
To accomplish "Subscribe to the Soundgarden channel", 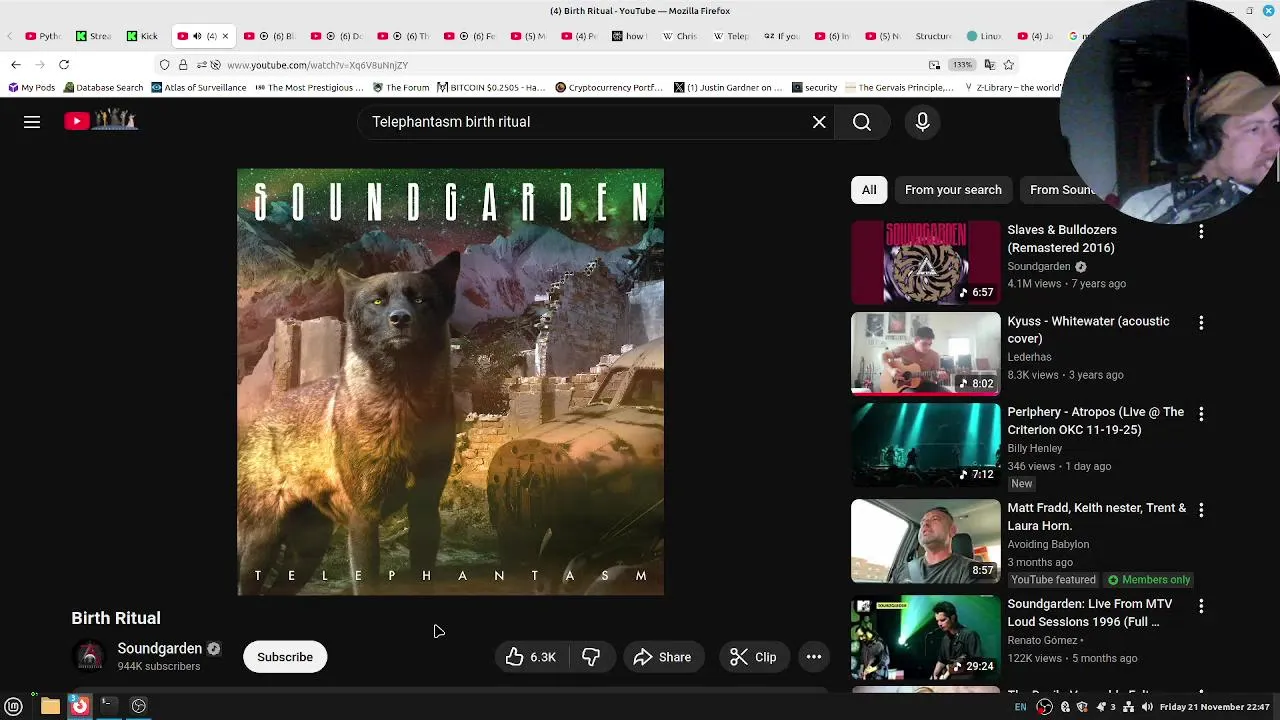I will [285, 657].
